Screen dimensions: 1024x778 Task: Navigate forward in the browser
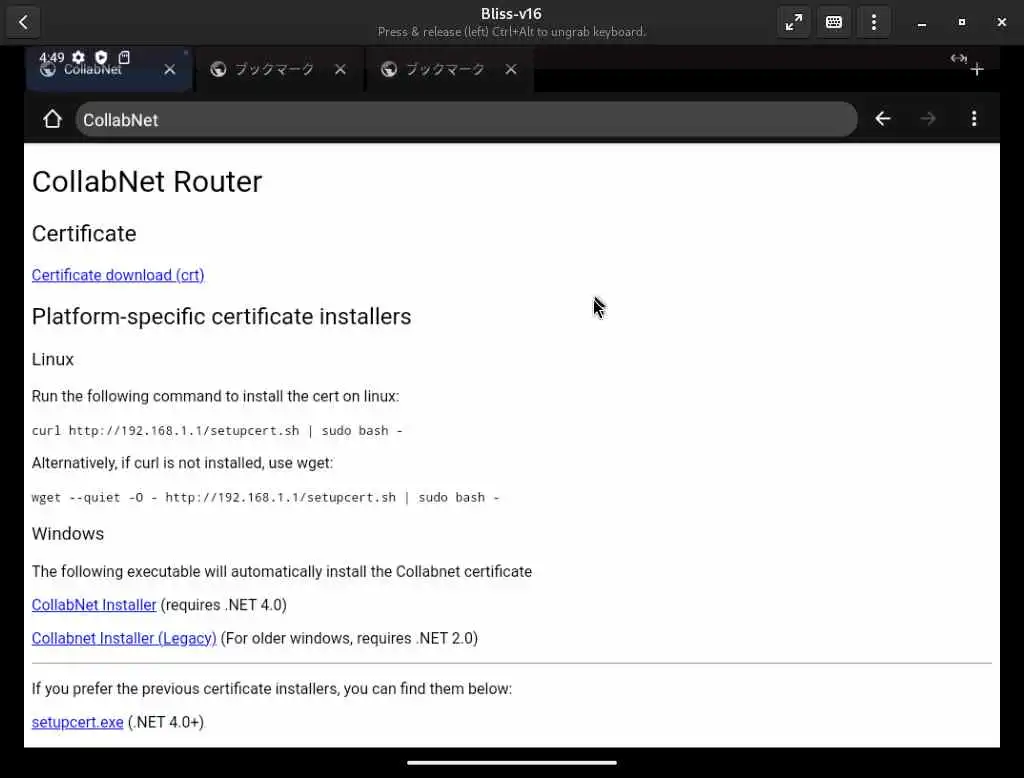(928, 119)
